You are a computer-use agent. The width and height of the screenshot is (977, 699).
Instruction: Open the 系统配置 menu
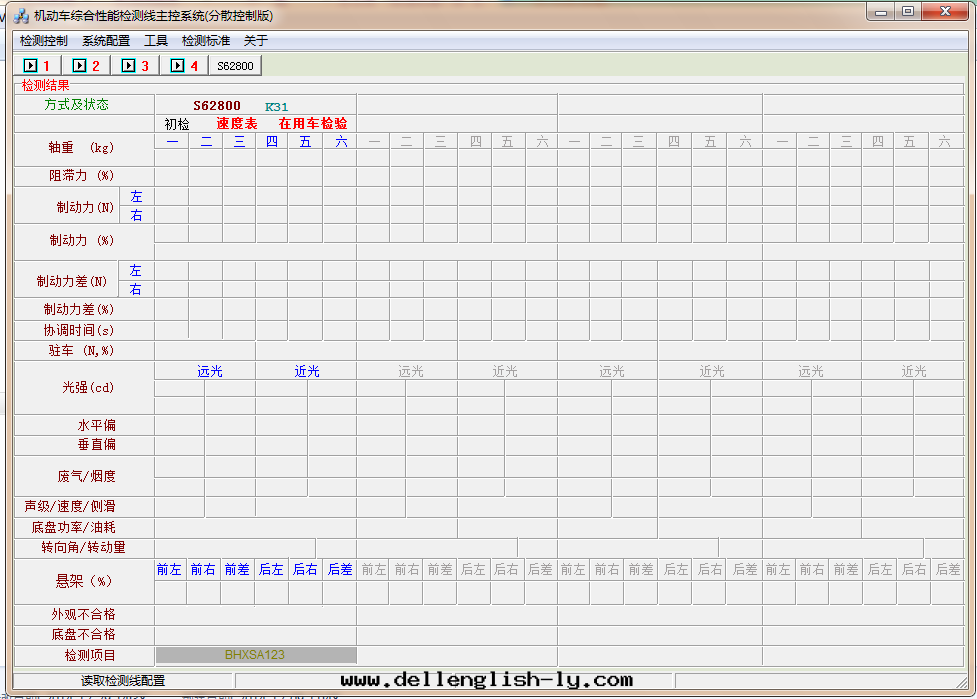(106, 41)
